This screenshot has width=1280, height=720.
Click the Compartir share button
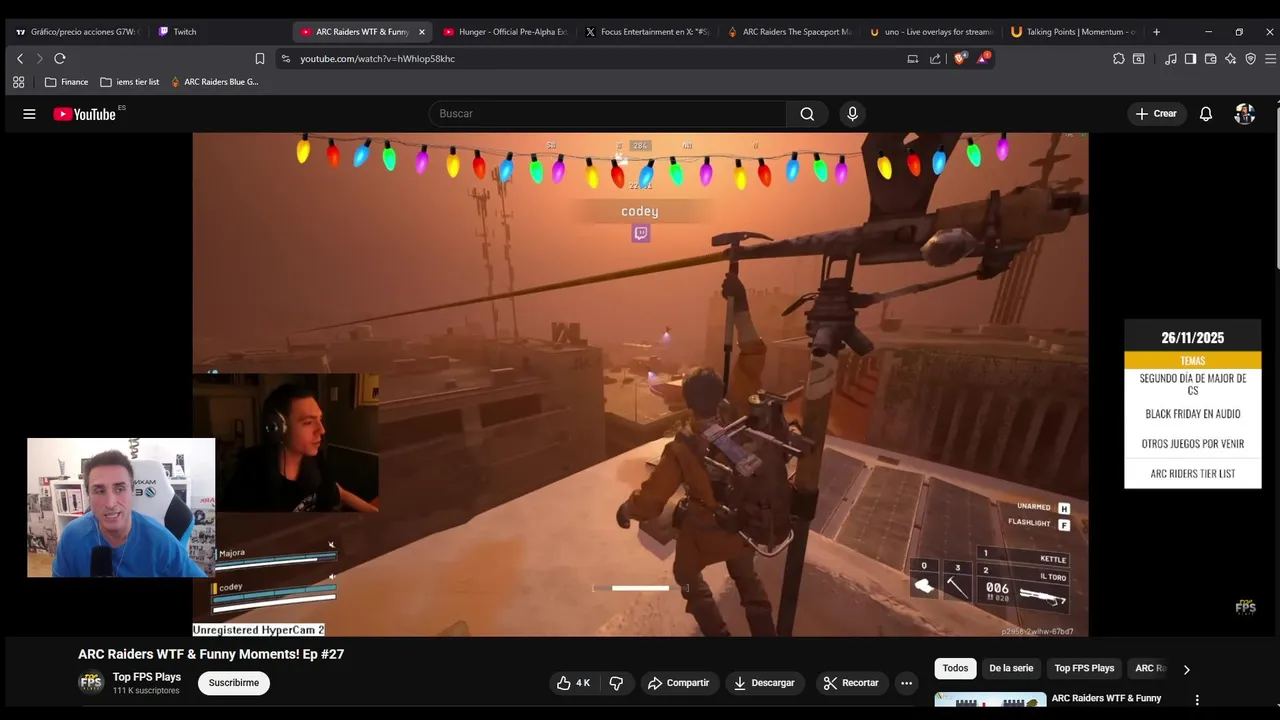tap(678, 683)
